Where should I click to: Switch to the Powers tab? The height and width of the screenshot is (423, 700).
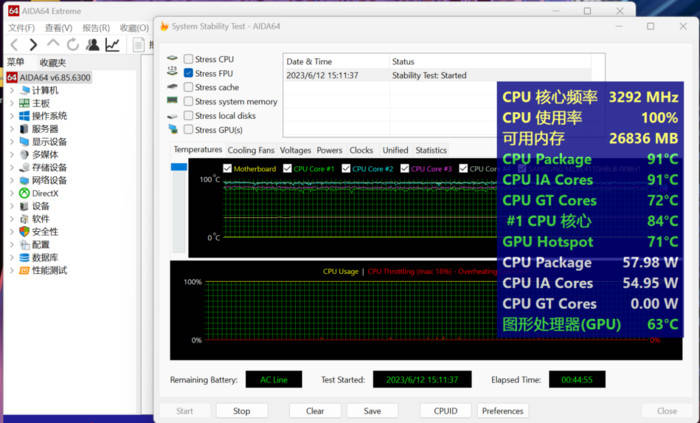point(329,150)
